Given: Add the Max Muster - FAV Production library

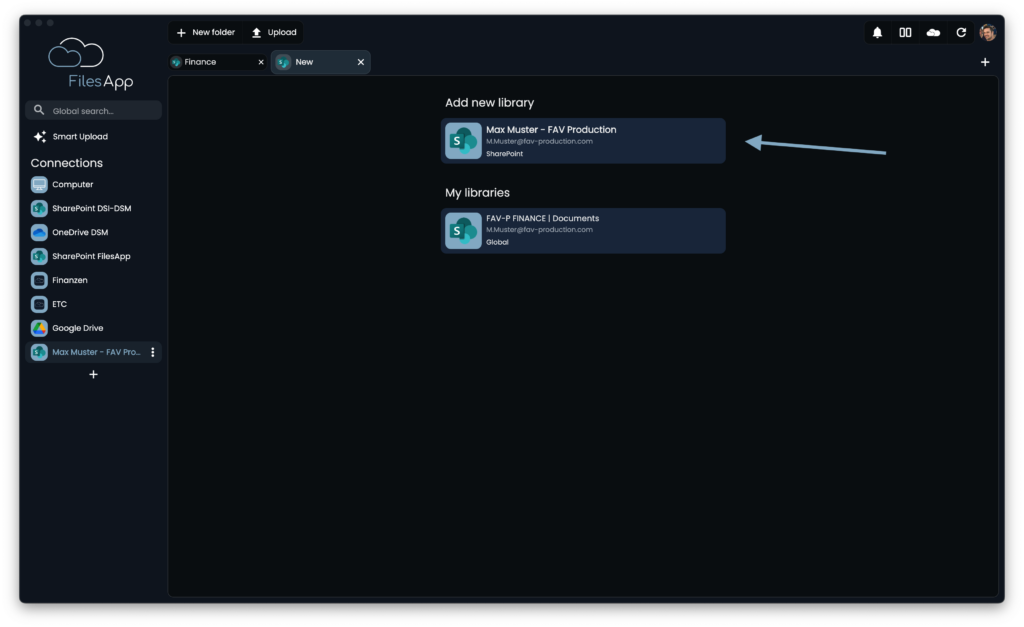Looking at the screenshot, I should [583, 141].
